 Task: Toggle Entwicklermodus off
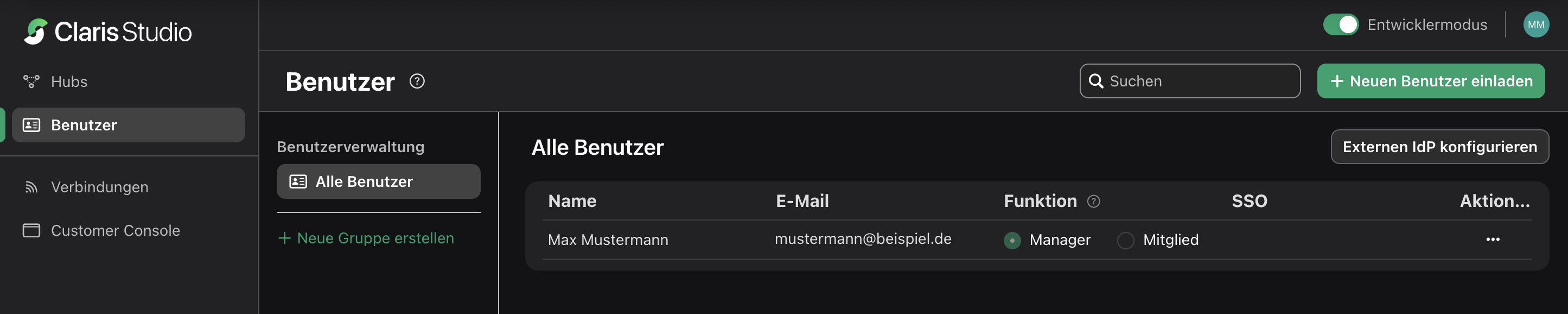coord(1341,24)
